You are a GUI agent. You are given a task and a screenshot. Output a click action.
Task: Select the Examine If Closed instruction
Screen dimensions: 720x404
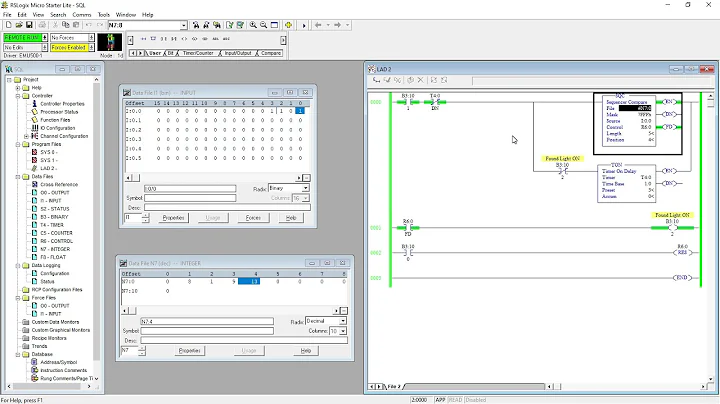point(164,39)
